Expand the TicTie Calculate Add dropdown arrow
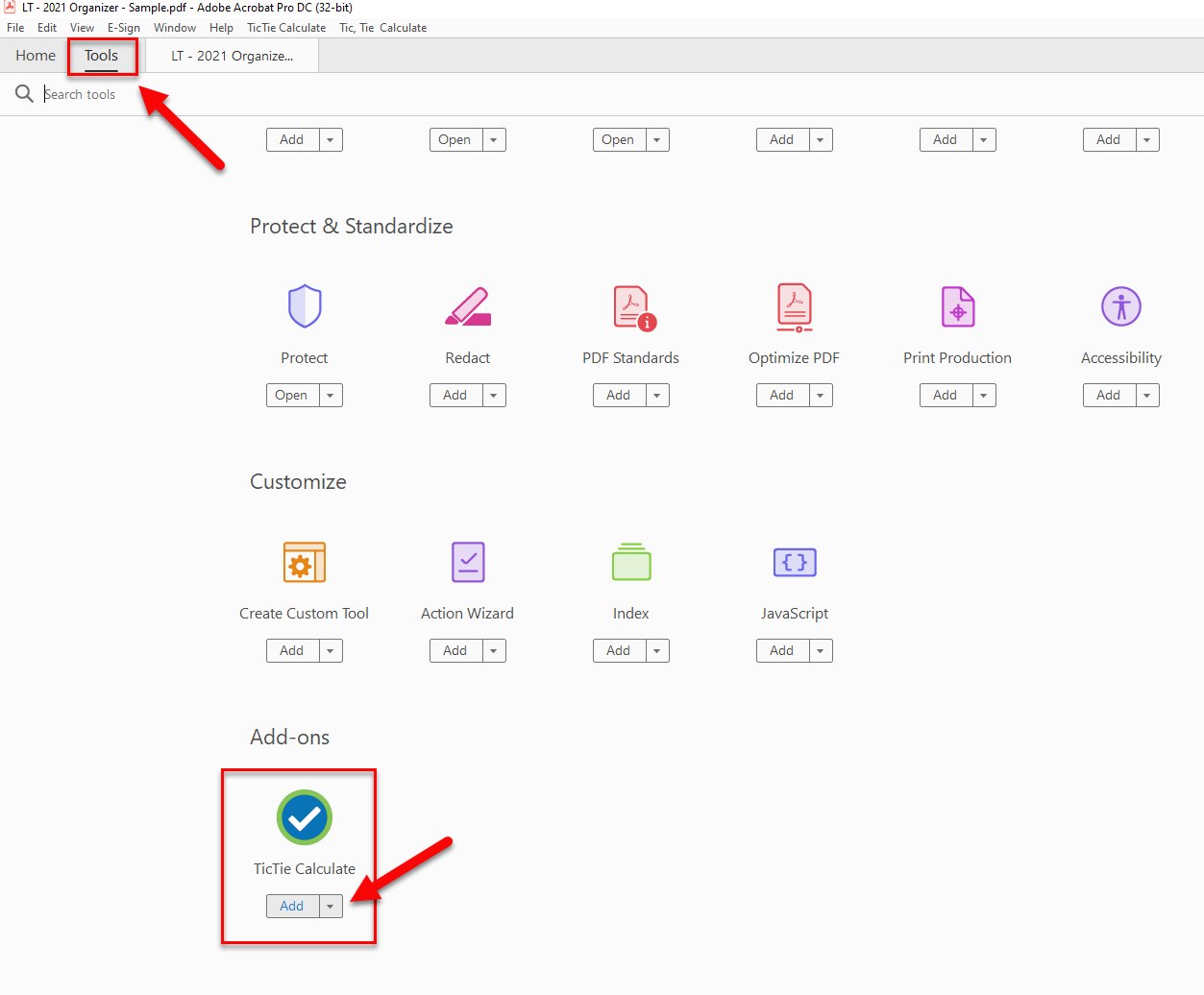 coord(331,907)
